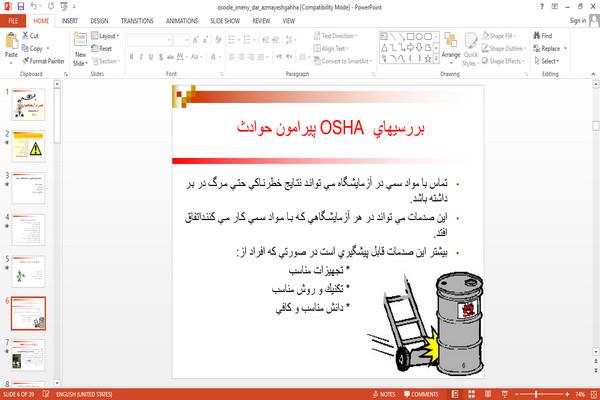Viewport: 600px width, 400px height.
Task: Toggle Italic formatting
Action: pos(141,57)
